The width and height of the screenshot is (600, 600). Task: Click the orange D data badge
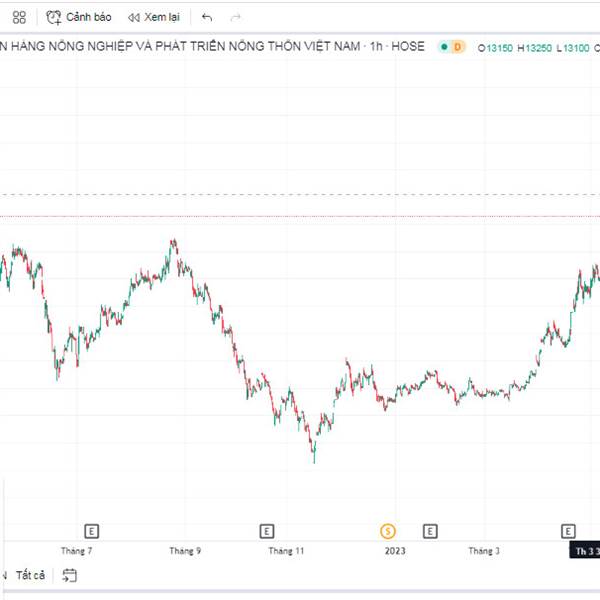(457, 47)
